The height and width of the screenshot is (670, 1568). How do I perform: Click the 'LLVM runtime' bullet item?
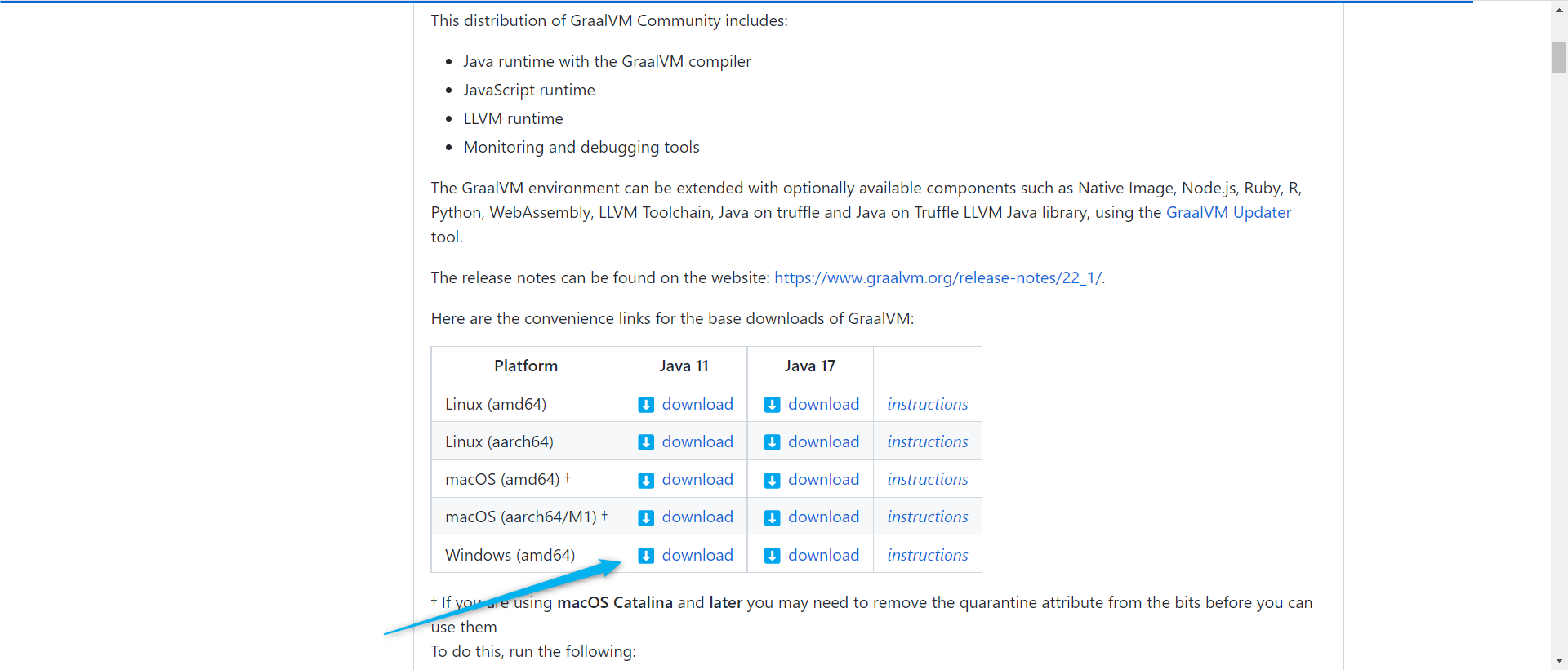coord(513,118)
